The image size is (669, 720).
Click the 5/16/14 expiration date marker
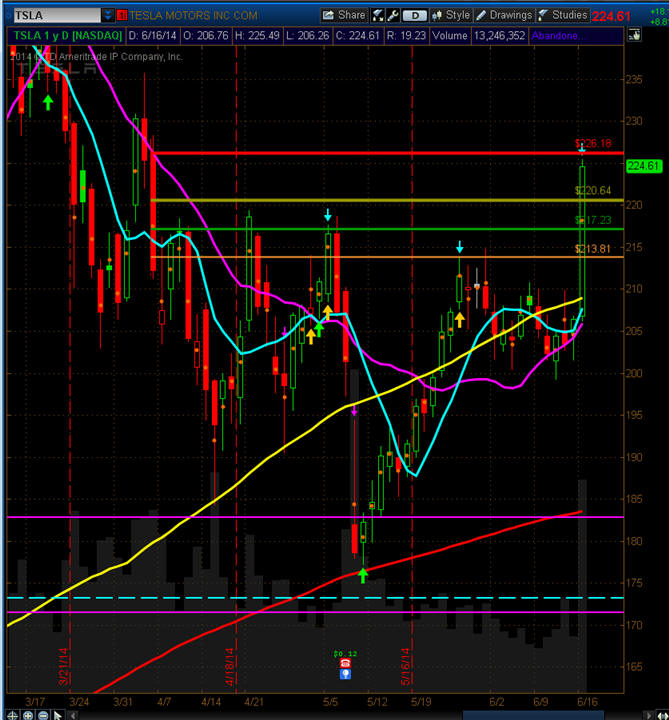pyautogui.click(x=405, y=666)
